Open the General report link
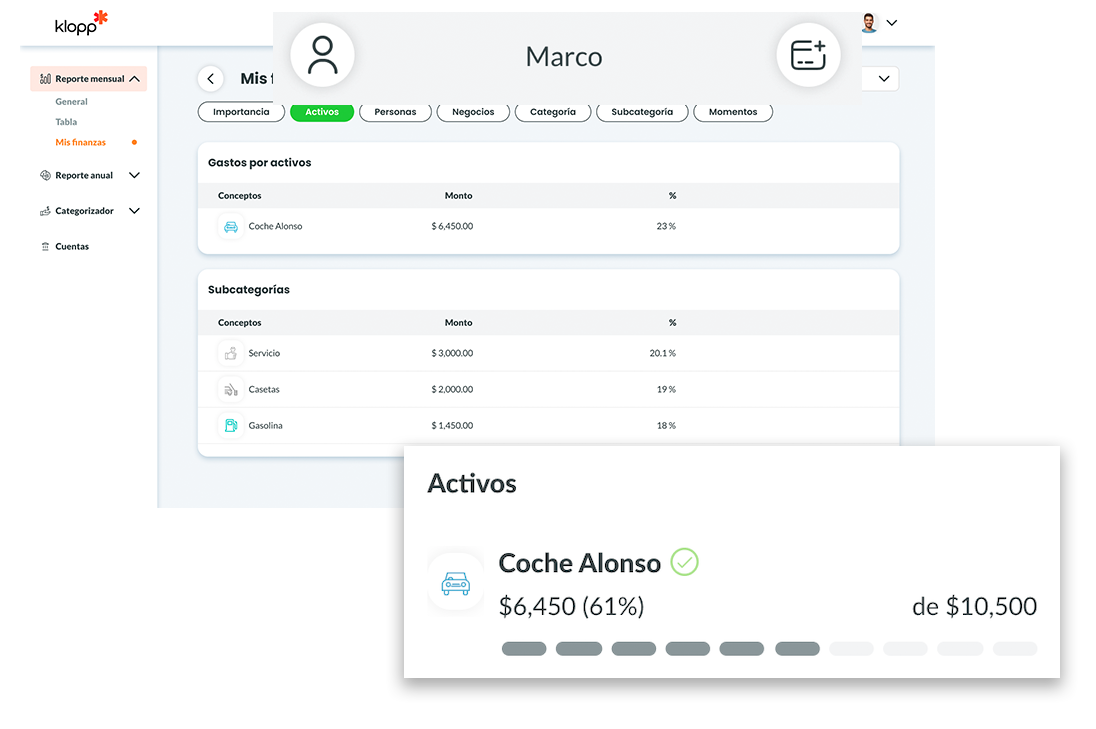The width and height of the screenshot is (1096, 729). tap(71, 102)
